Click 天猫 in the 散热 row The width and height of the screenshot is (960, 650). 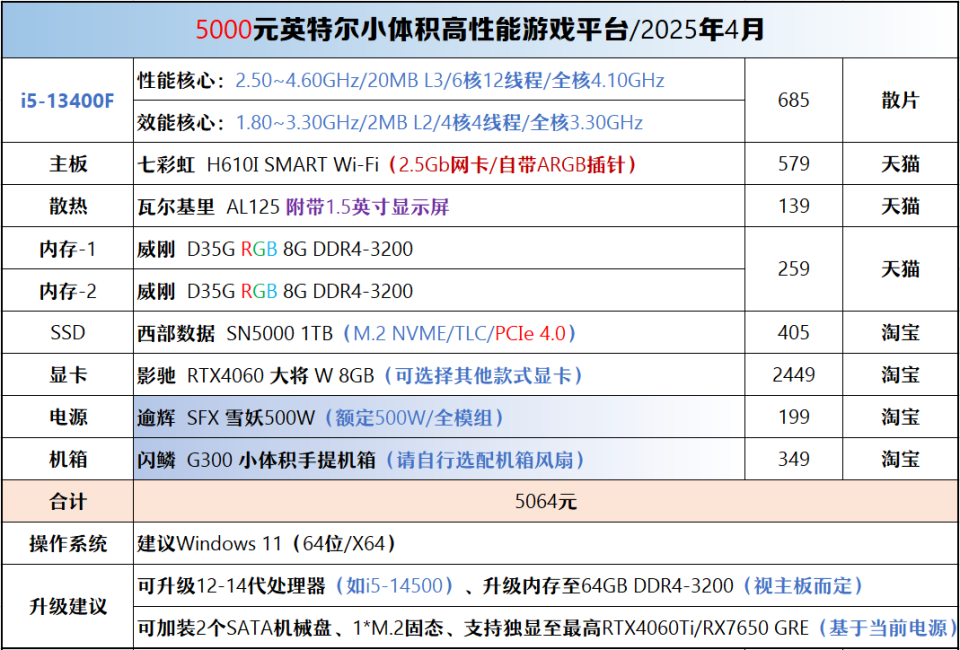pos(901,206)
